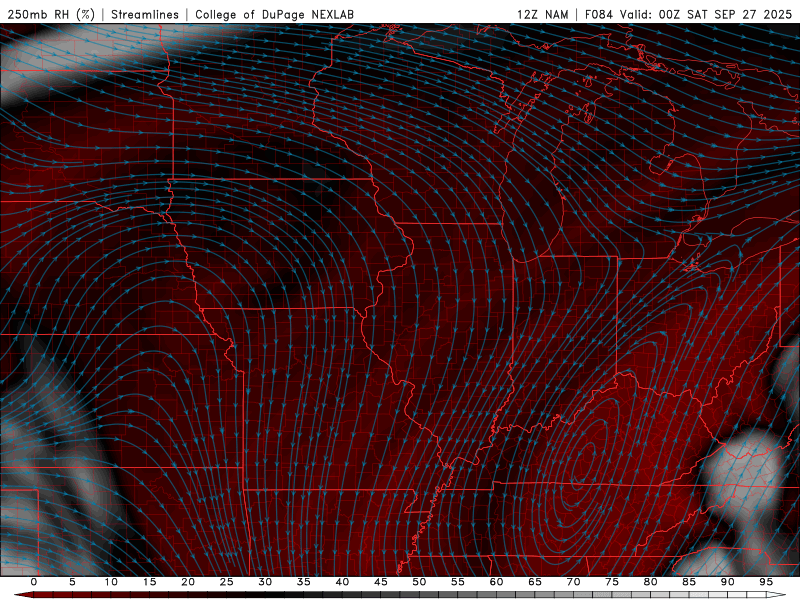The width and height of the screenshot is (800, 600).
Task: Select the 'F084' forecast hour text
Action: 598,14
